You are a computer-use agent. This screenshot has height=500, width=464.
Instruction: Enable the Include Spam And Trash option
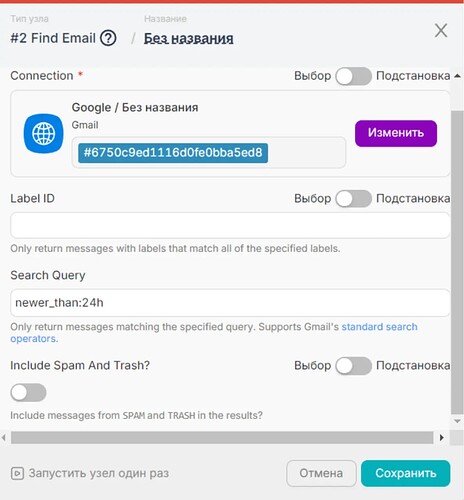pos(28,392)
